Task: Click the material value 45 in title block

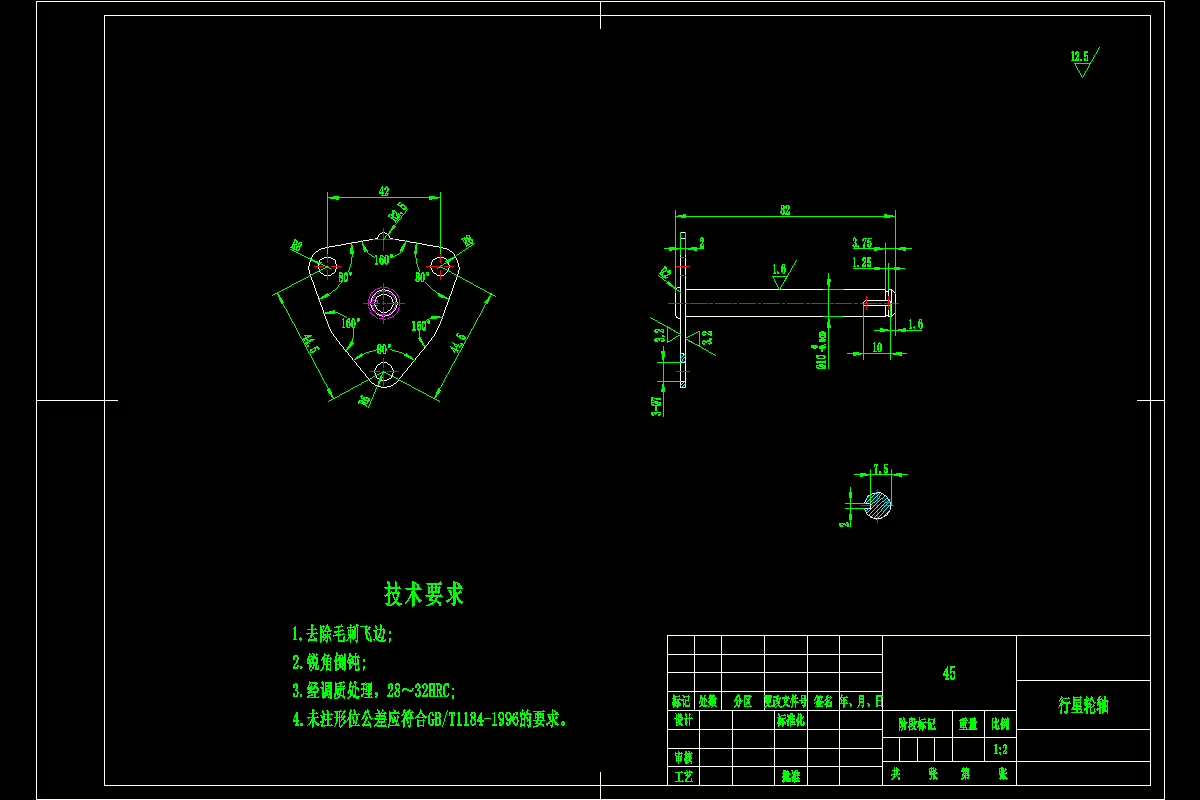Action: (x=949, y=673)
